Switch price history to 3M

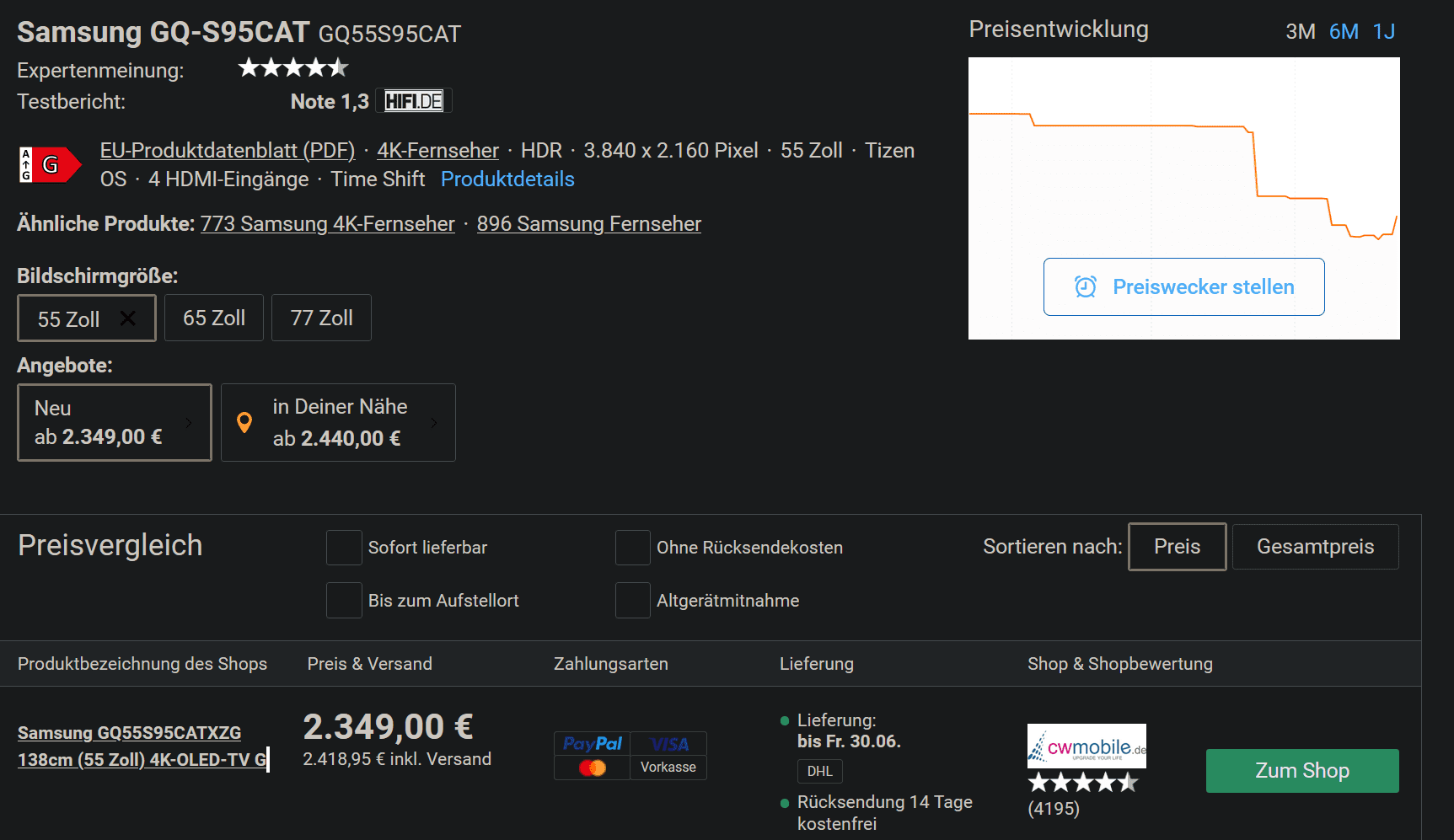1300,32
